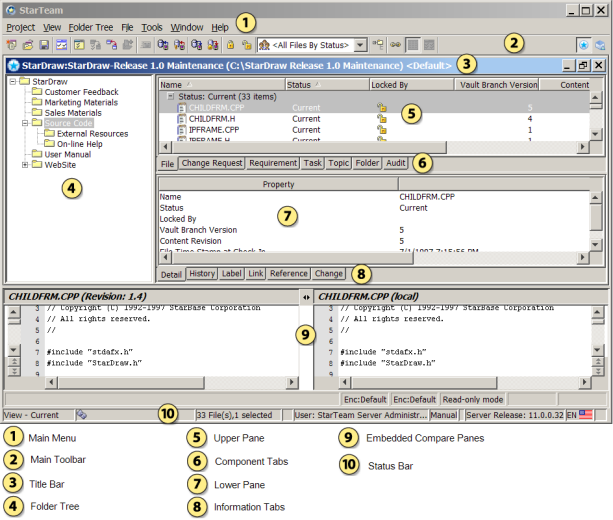The width and height of the screenshot is (613, 520).
Task: Click the first icon in the main toolbar
Action: 12,45
